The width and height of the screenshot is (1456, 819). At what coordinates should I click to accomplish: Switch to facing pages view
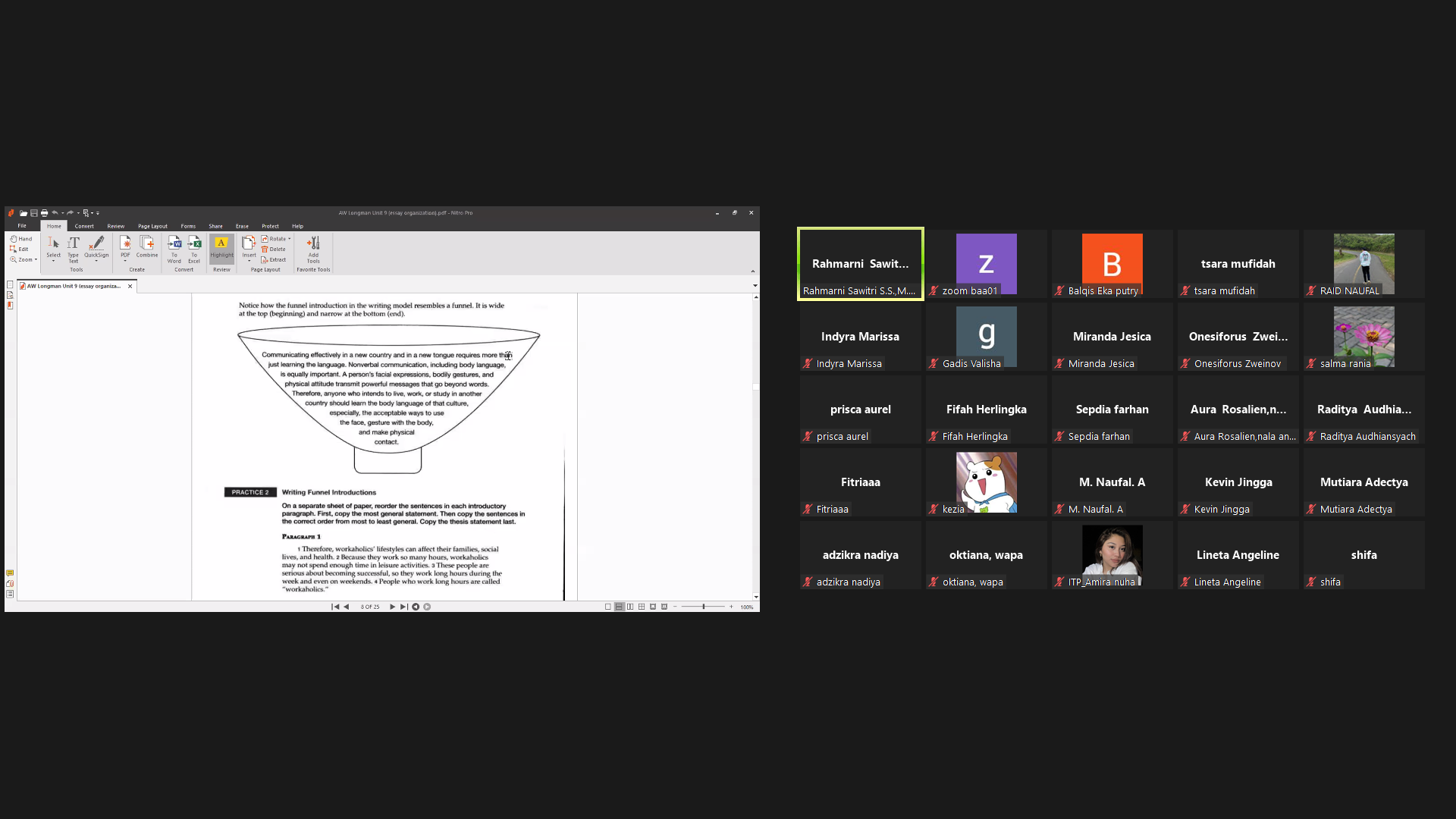point(630,607)
